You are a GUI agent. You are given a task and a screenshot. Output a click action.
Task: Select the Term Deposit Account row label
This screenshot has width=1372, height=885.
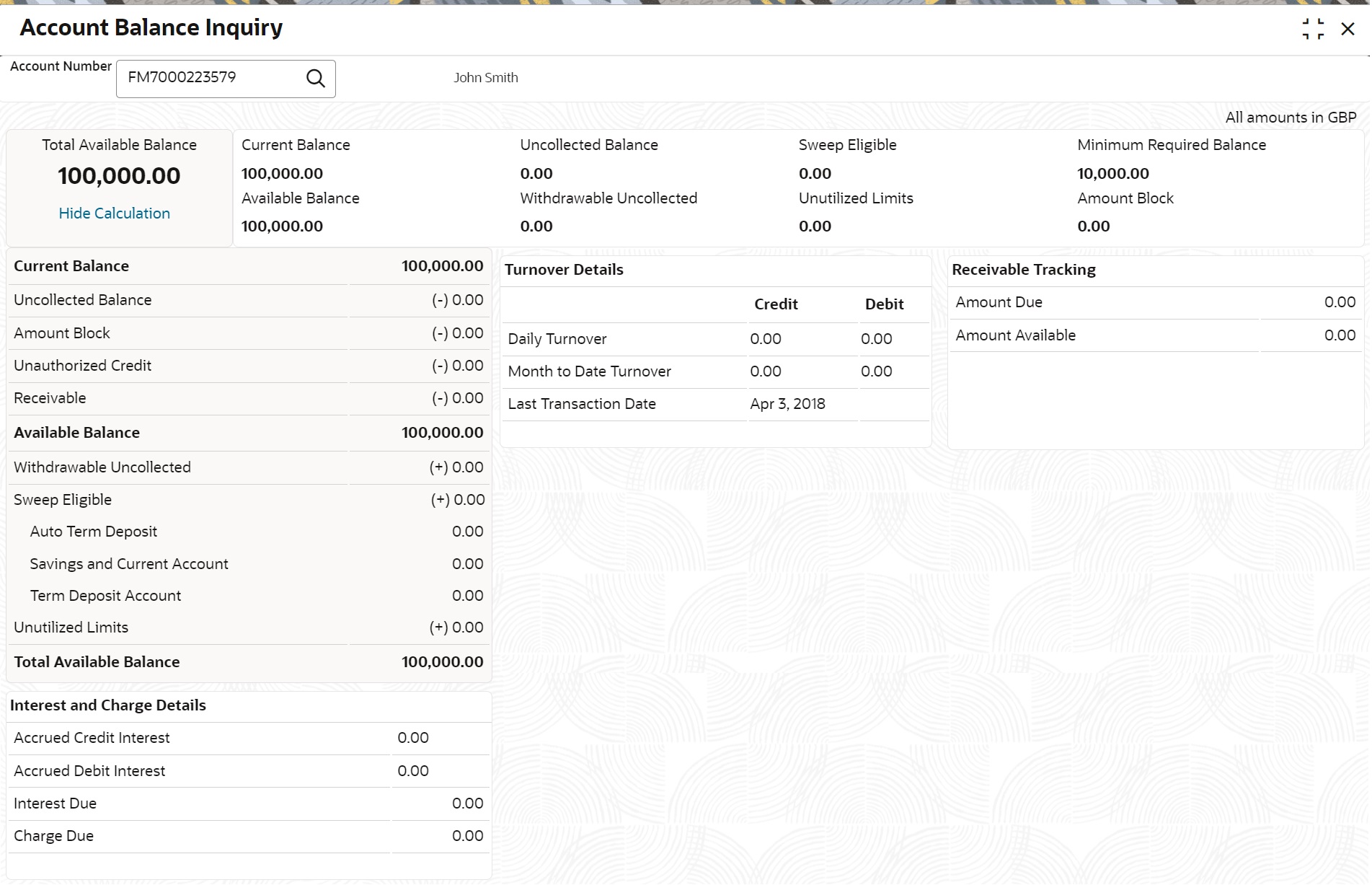(x=105, y=596)
